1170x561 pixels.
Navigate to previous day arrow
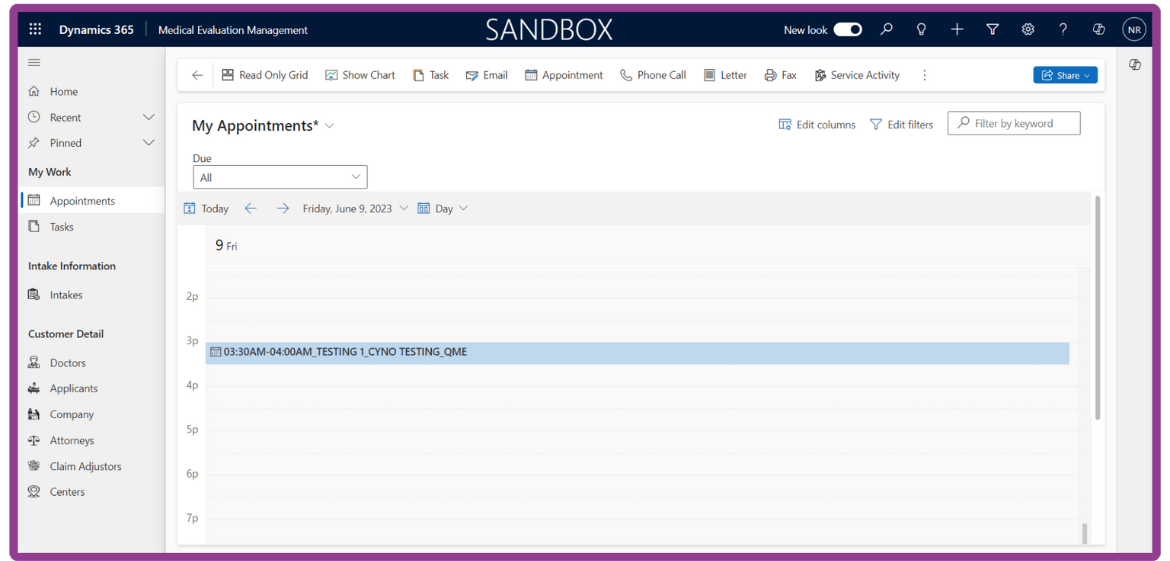[x=251, y=208]
